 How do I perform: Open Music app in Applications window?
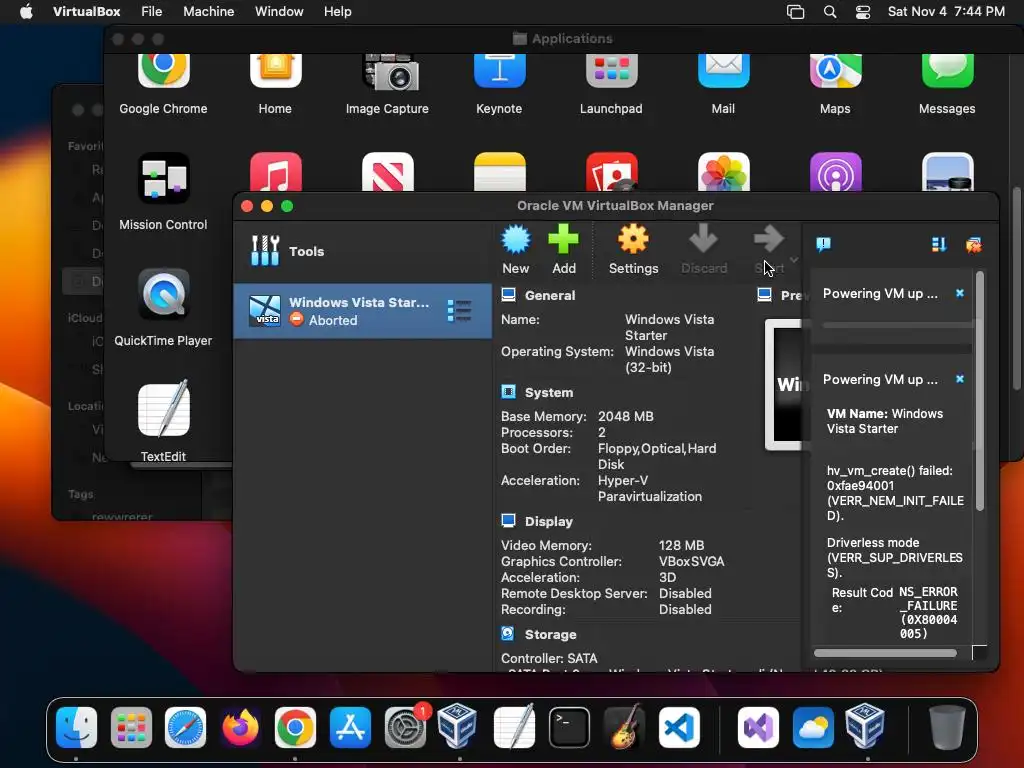point(276,172)
